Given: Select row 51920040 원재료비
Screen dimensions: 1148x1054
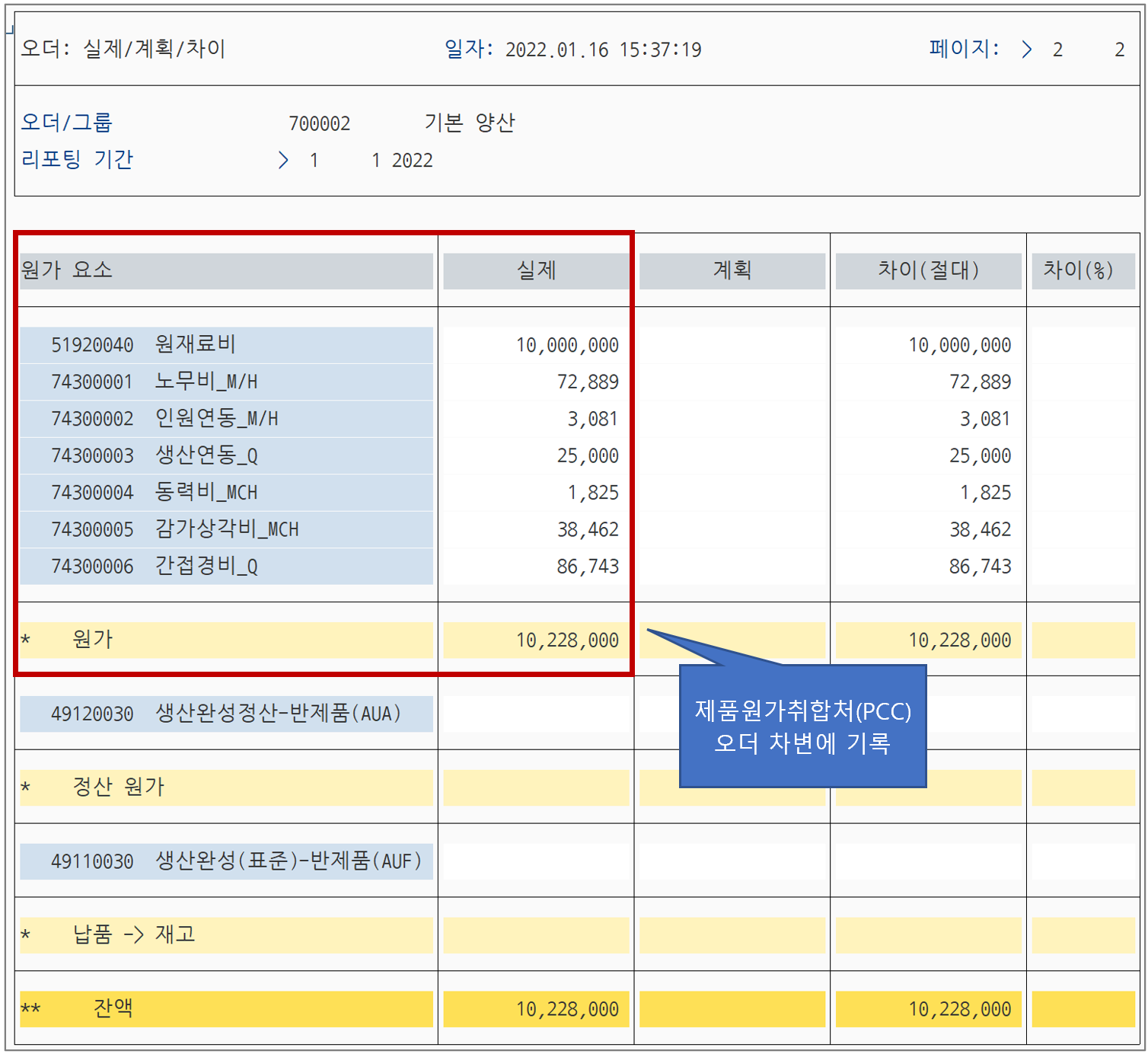Looking at the screenshot, I should (x=226, y=345).
